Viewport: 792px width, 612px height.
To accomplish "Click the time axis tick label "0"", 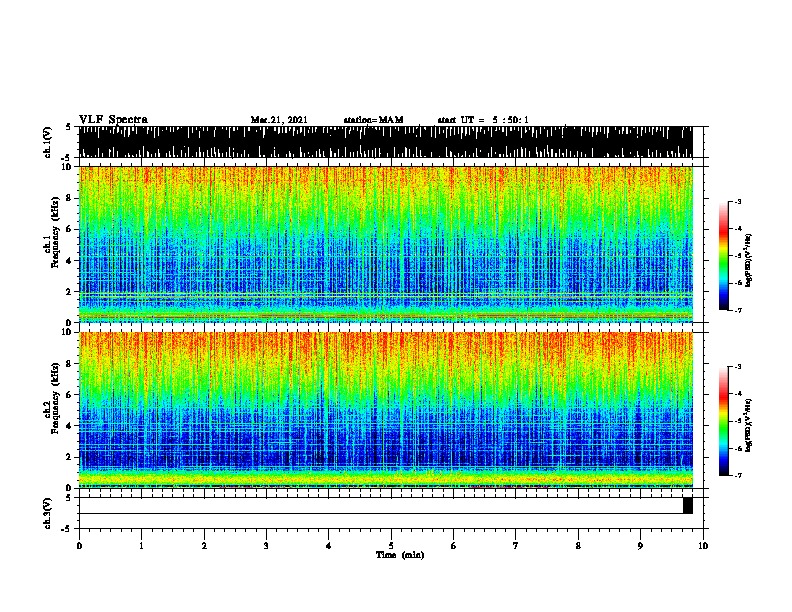I will pyautogui.click(x=79, y=546).
